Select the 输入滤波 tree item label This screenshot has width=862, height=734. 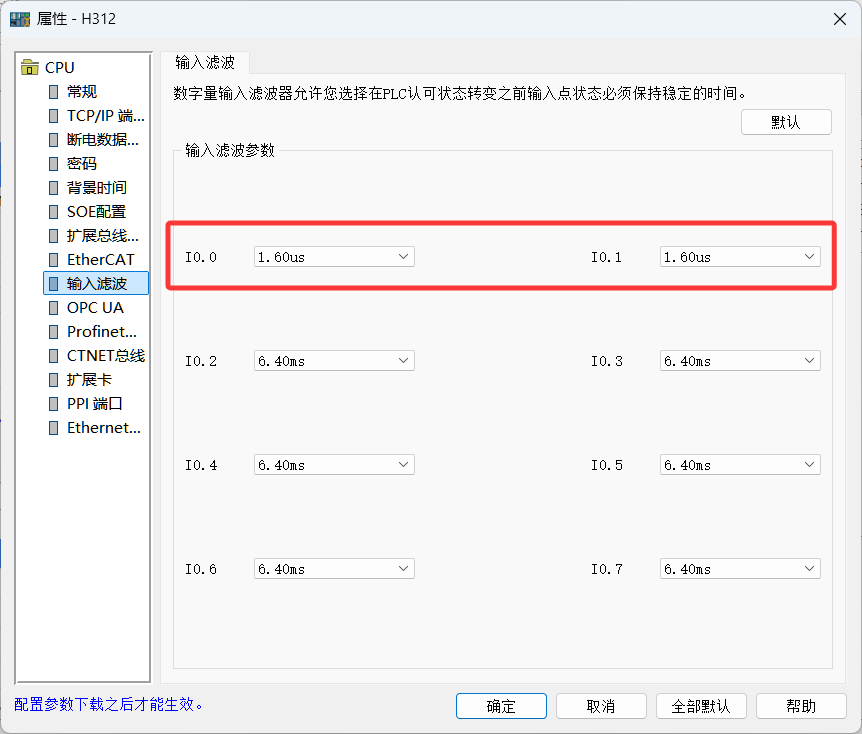(x=97, y=283)
